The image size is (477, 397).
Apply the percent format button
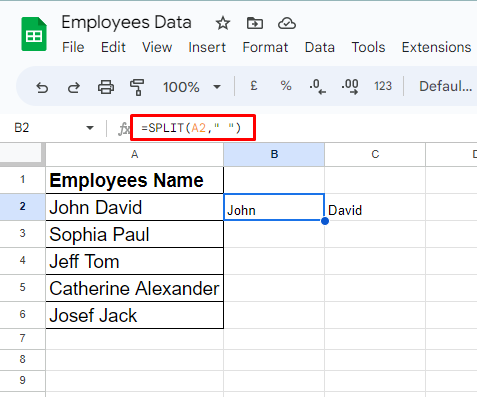click(286, 86)
